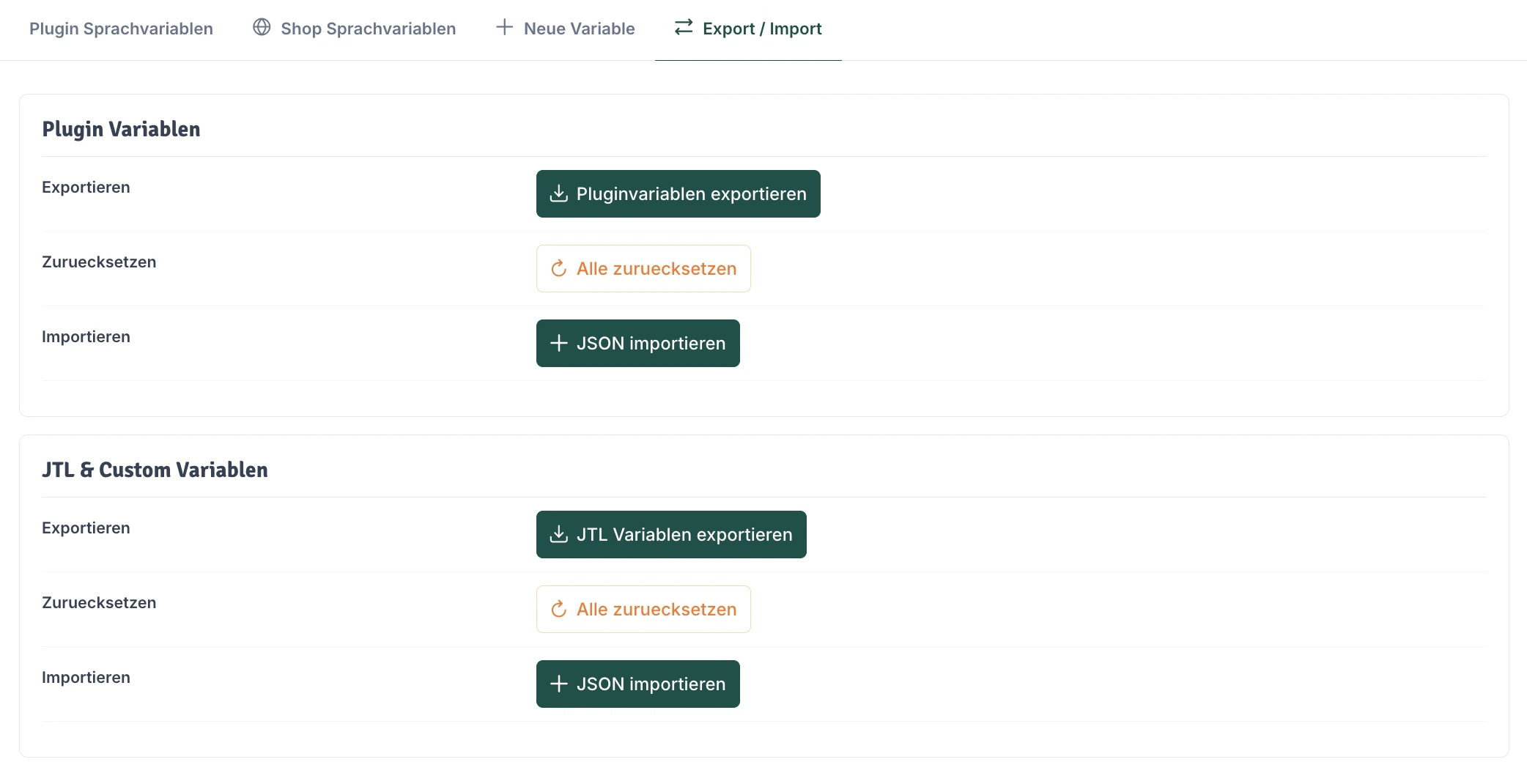Screen dimensions: 1527x784
Task: Click the Exportieren label under Plugin Variablen
Action: click(x=86, y=187)
